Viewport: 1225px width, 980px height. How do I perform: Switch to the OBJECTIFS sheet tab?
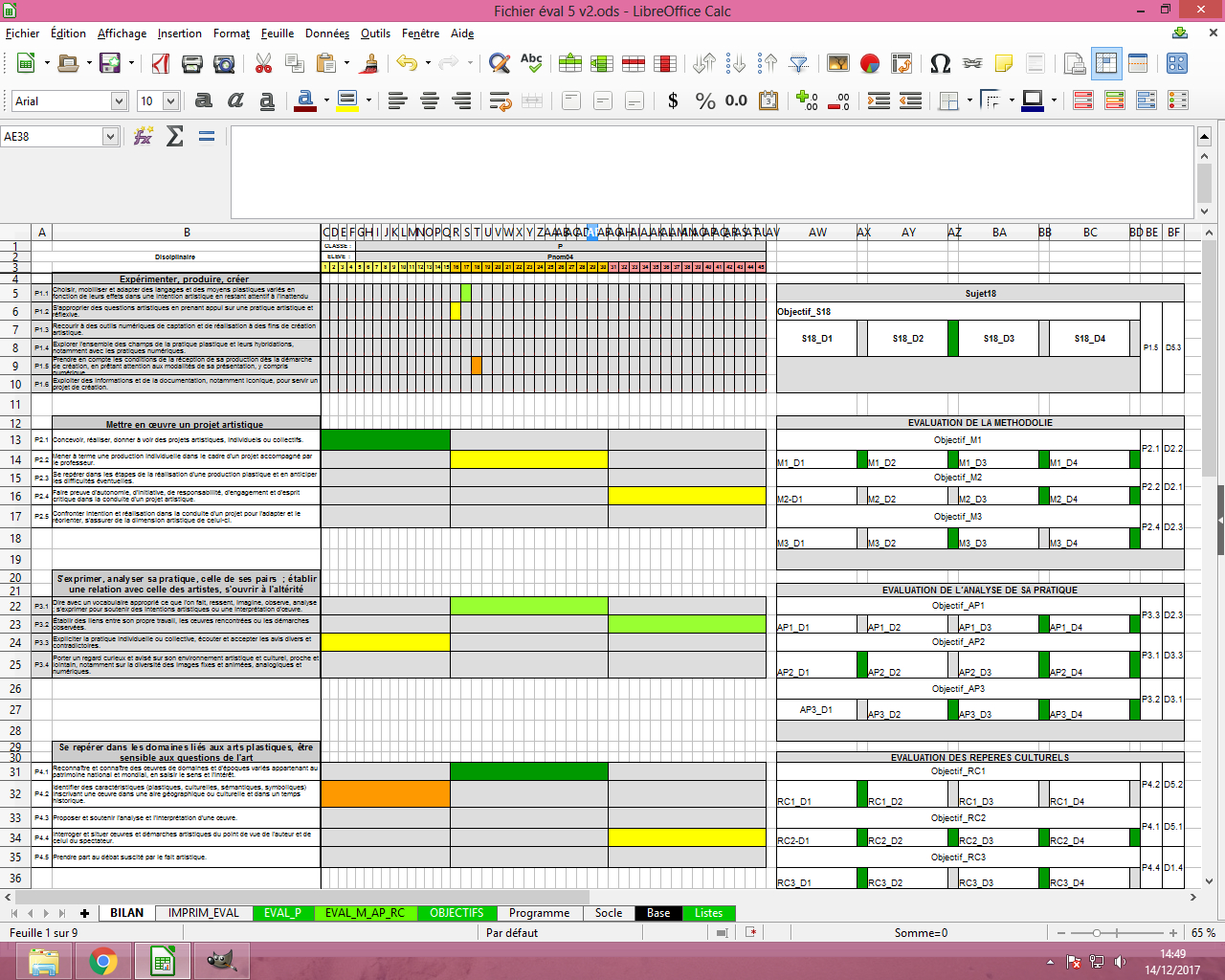click(x=457, y=913)
